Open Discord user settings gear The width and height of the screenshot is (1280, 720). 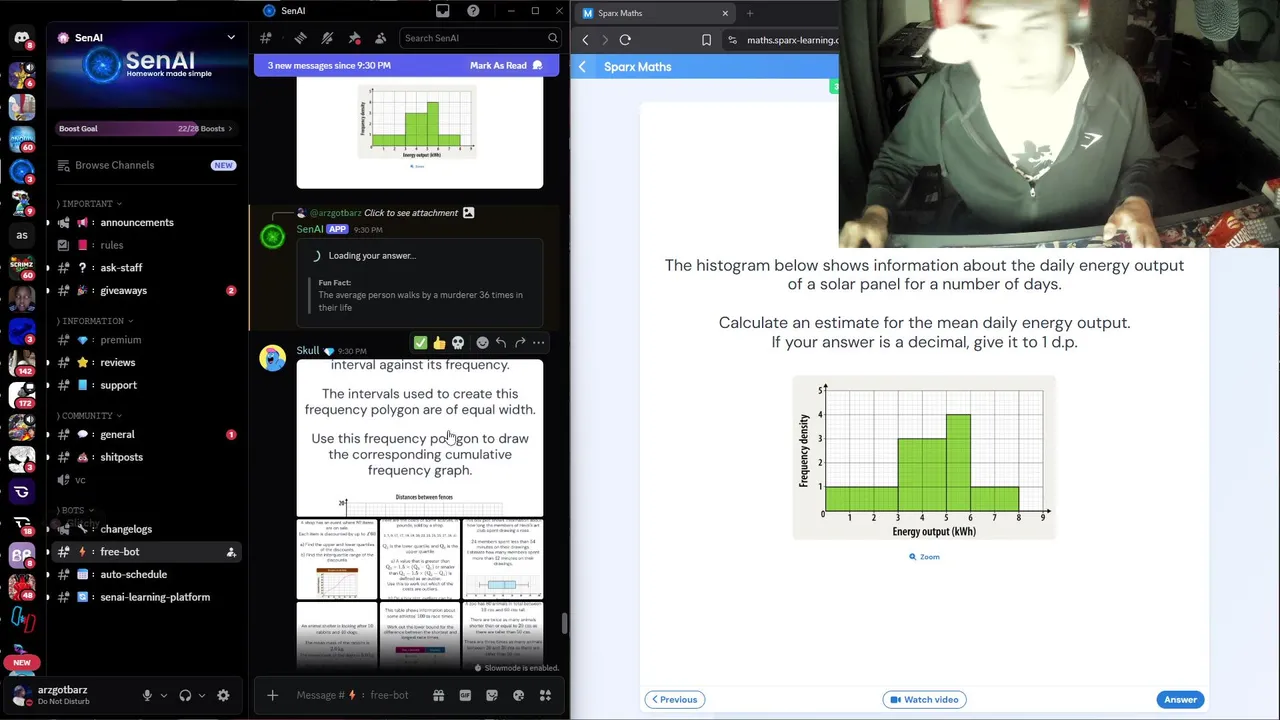pos(223,696)
